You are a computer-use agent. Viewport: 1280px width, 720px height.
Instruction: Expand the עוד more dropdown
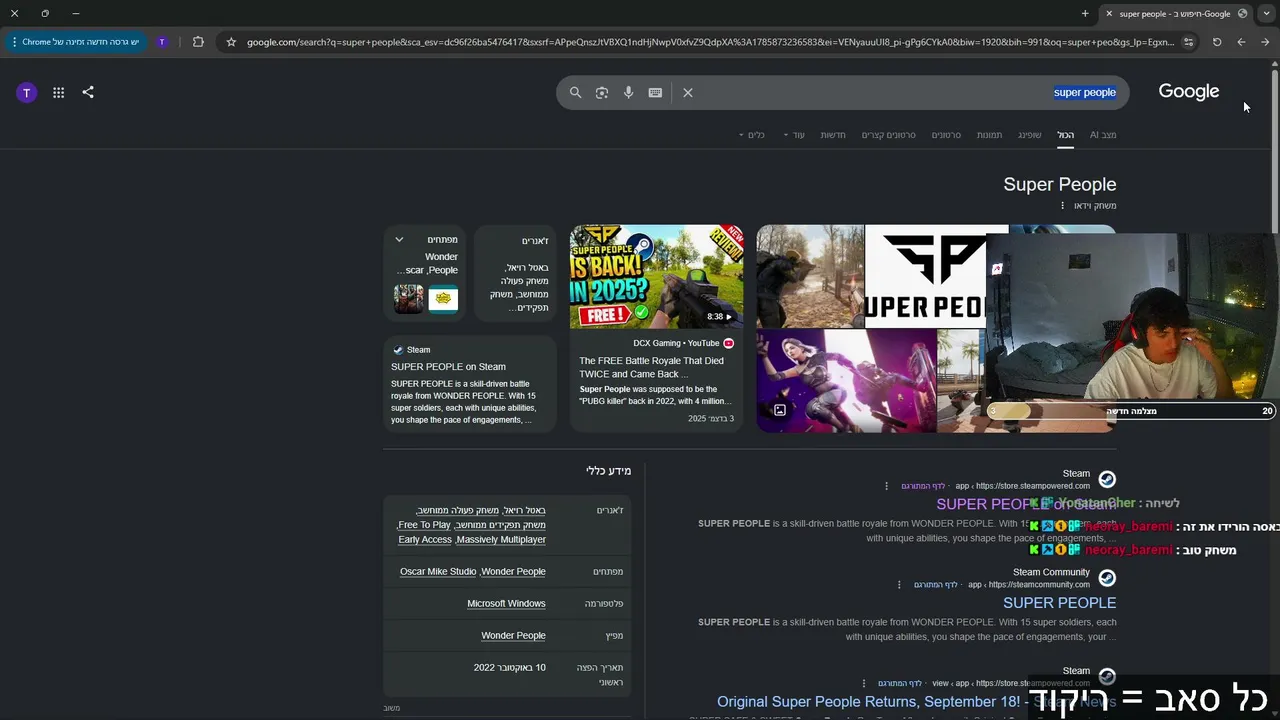point(794,135)
